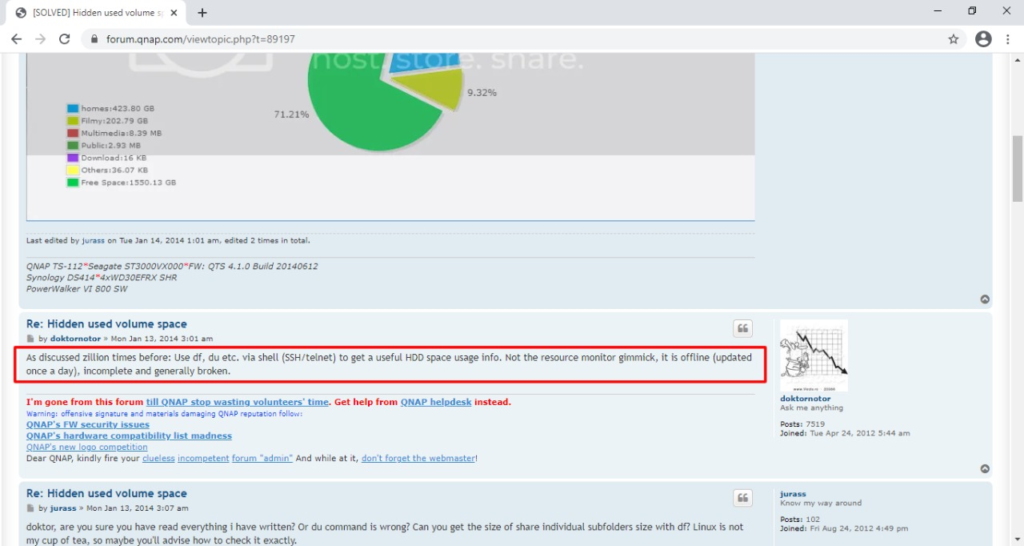Click 'PowerWalker VI 800 SW' signature line
This screenshot has width=1024, height=546.
77,289
